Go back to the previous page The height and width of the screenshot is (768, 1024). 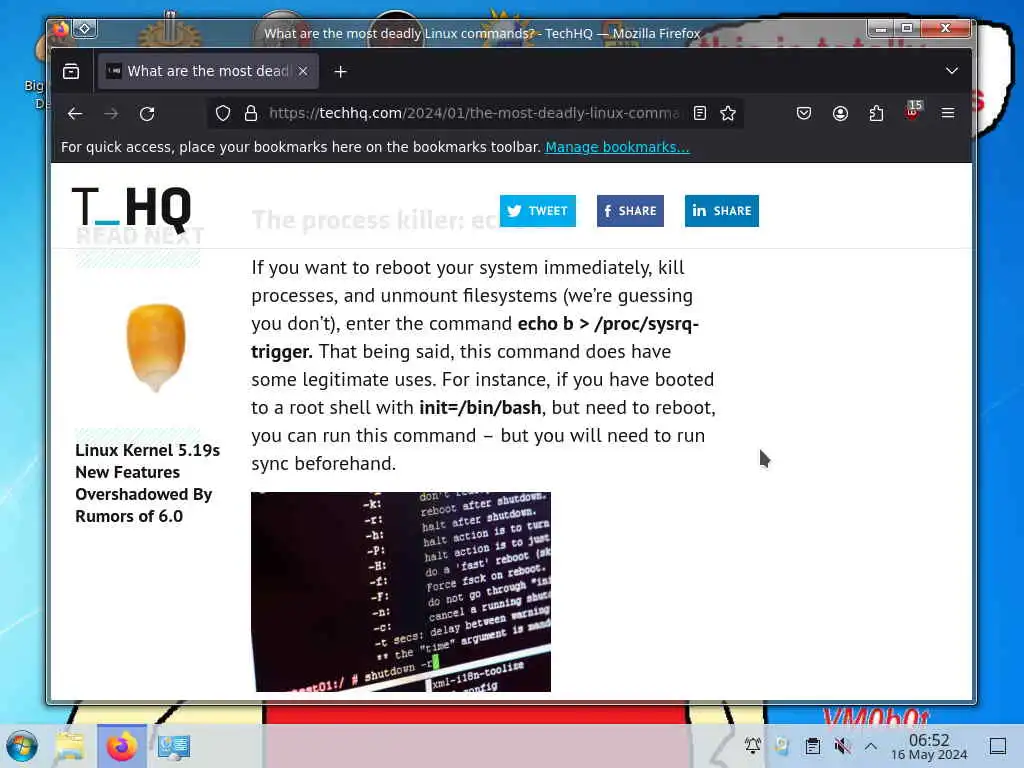pos(75,114)
